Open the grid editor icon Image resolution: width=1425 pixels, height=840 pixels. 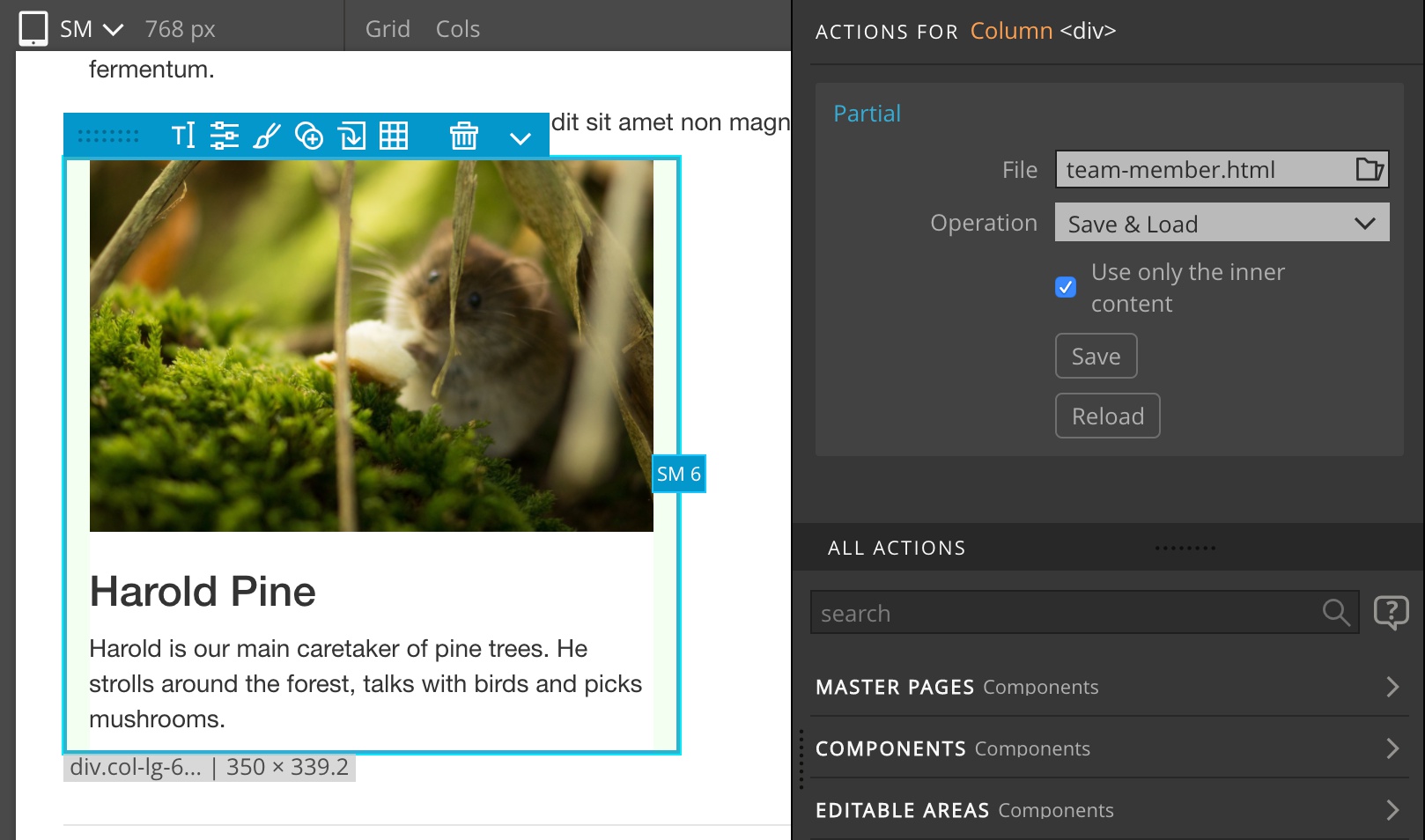(394, 136)
